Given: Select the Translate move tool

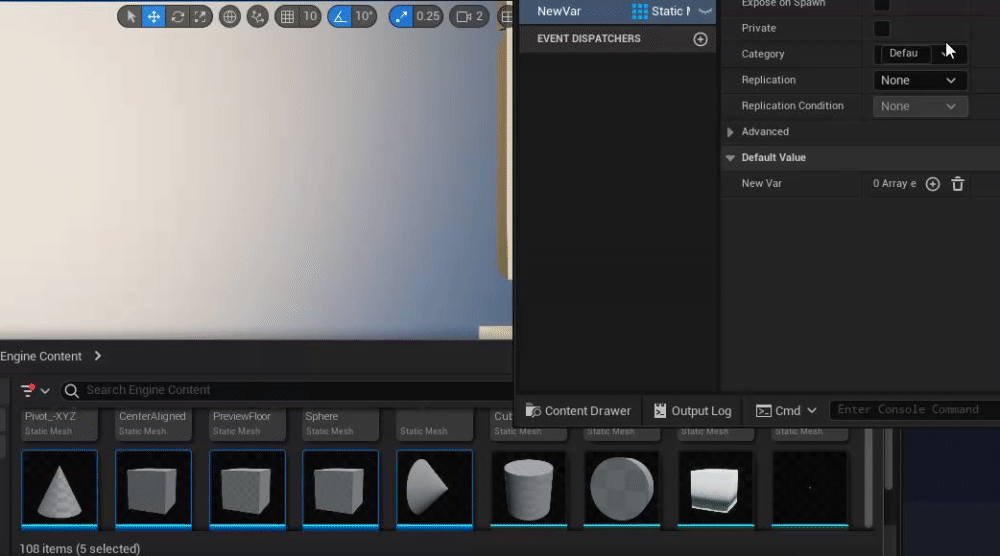Looking at the screenshot, I should [x=154, y=17].
